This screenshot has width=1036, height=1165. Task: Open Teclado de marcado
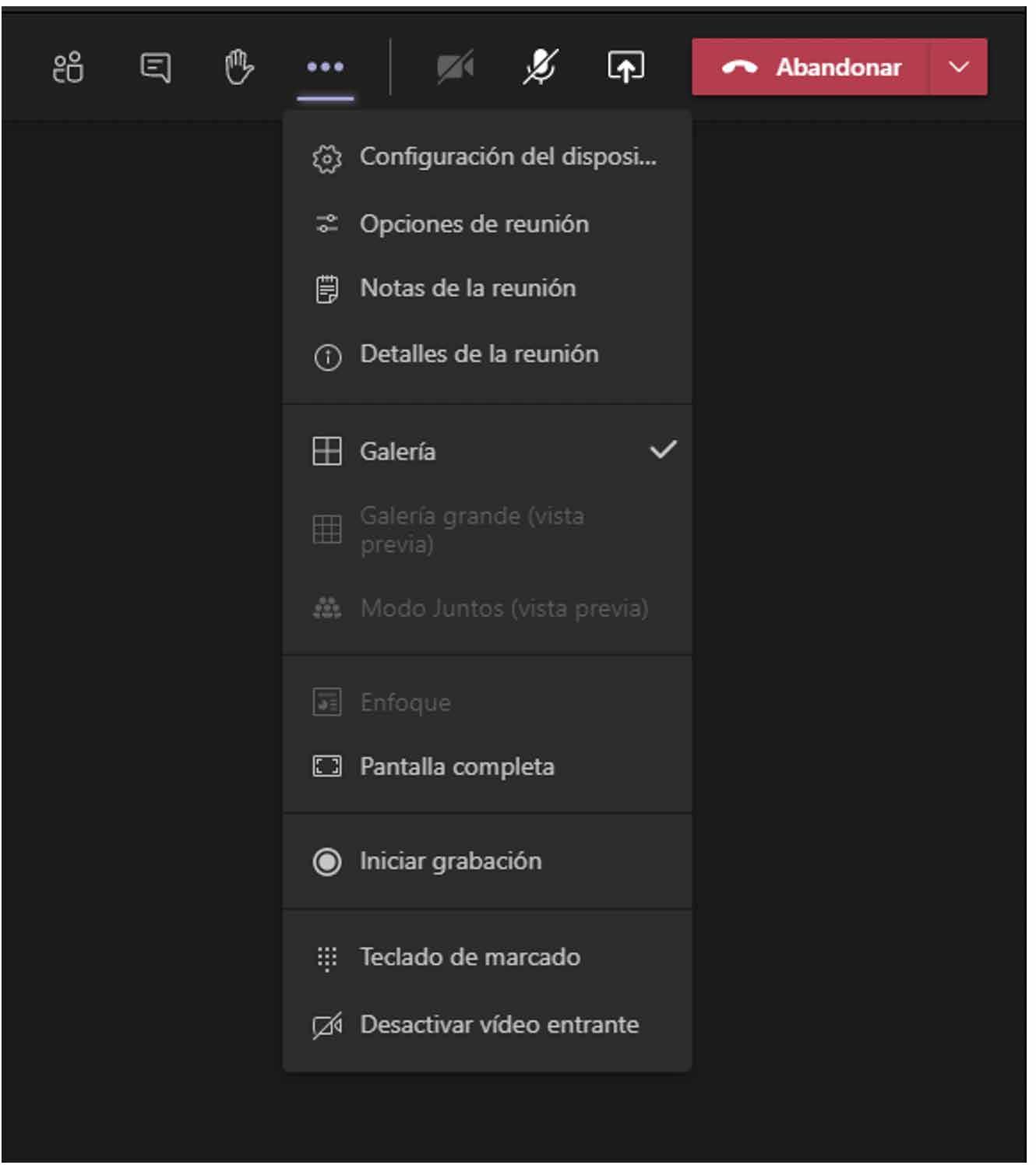(x=488, y=957)
